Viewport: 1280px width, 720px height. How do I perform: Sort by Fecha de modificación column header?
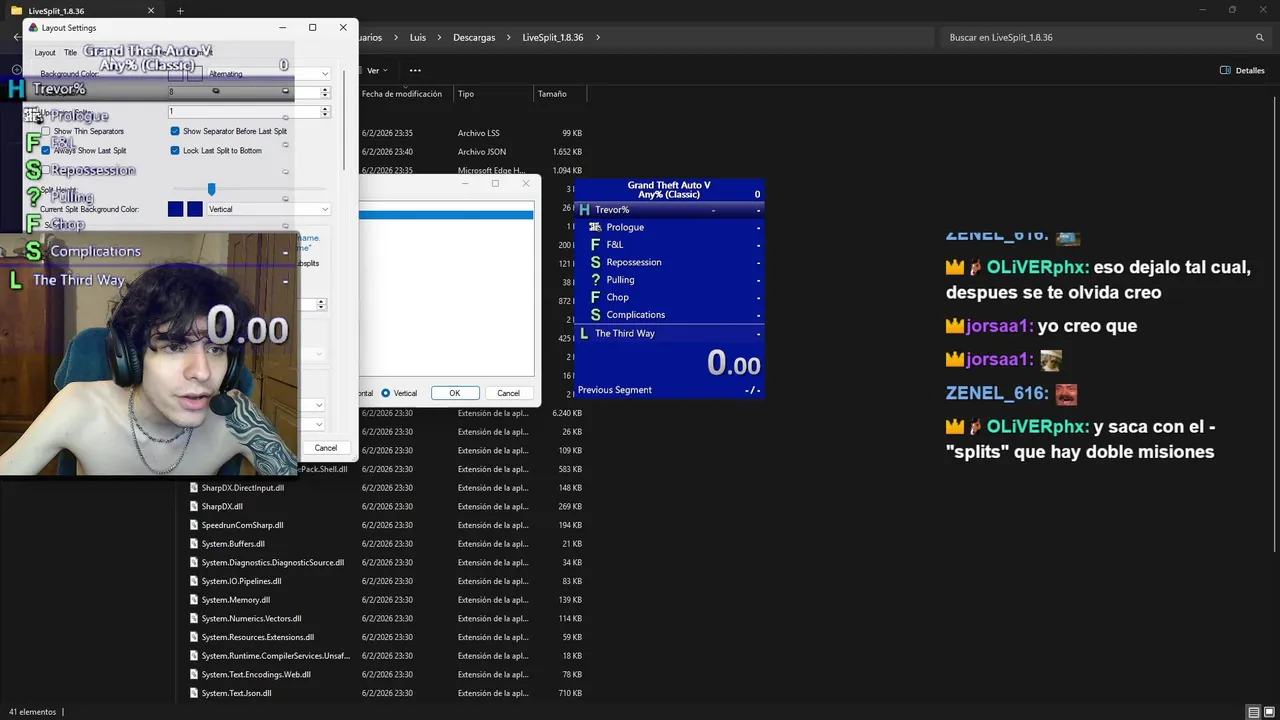click(x=402, y=93)
